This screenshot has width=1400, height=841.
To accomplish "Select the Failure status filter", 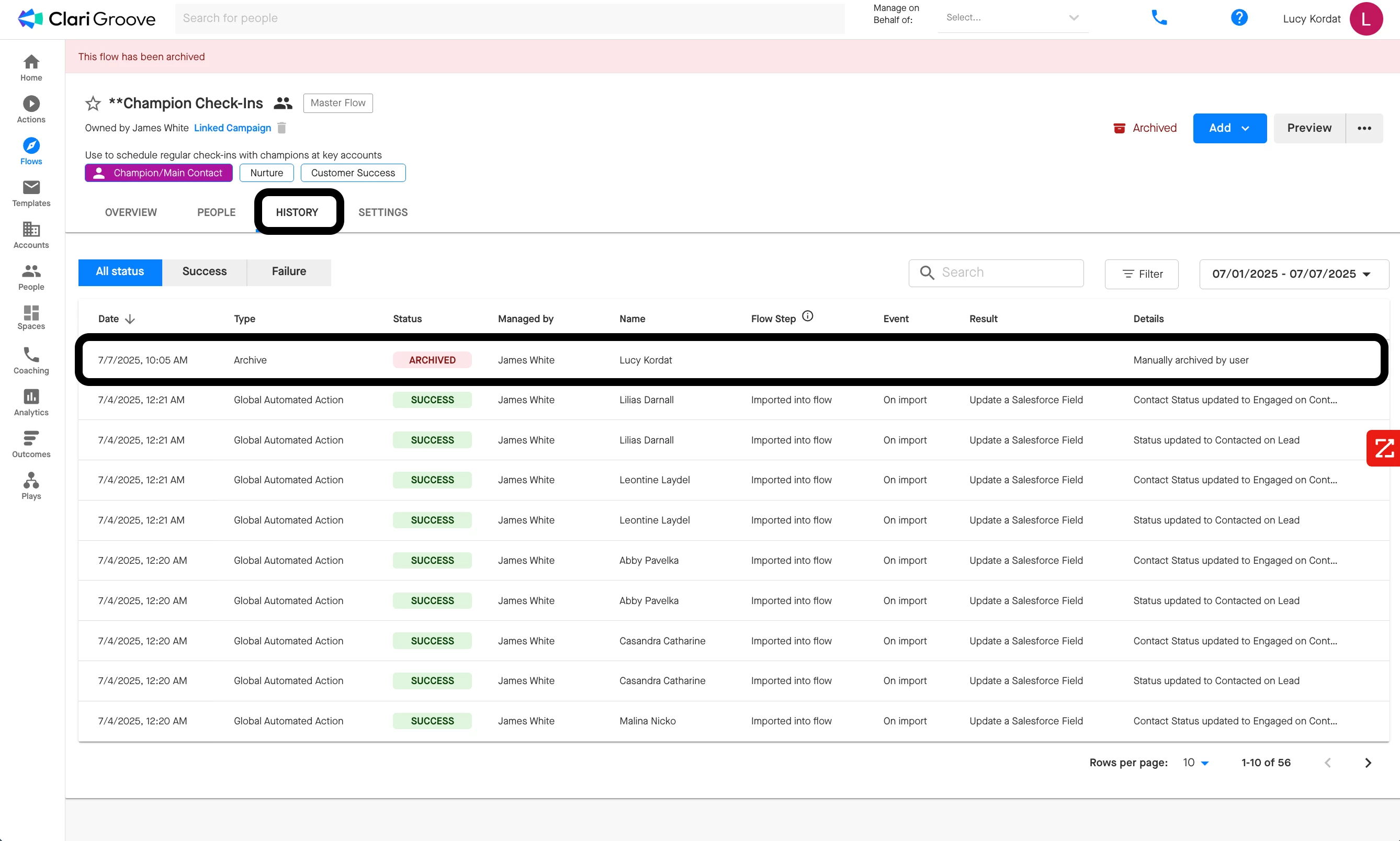I will click(x=288, y=271).
